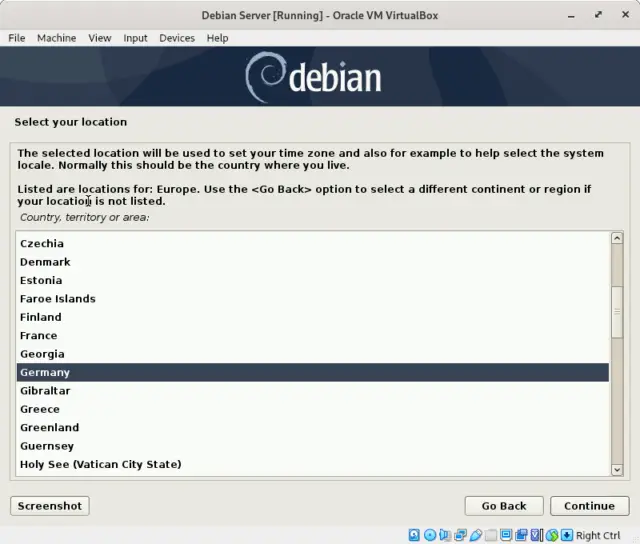Click the Screenshot button
640x544 pixels.
(50, 506)
